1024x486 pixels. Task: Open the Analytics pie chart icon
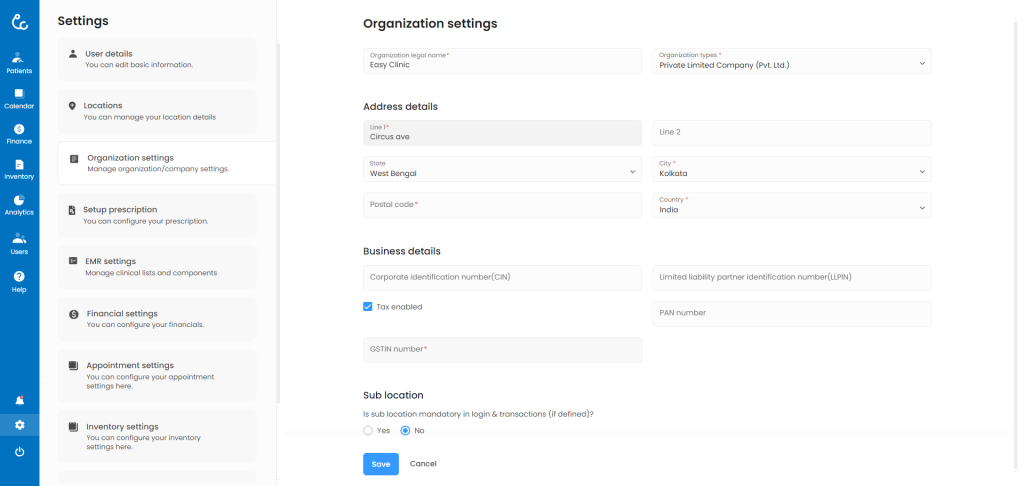tap(19, 205)
